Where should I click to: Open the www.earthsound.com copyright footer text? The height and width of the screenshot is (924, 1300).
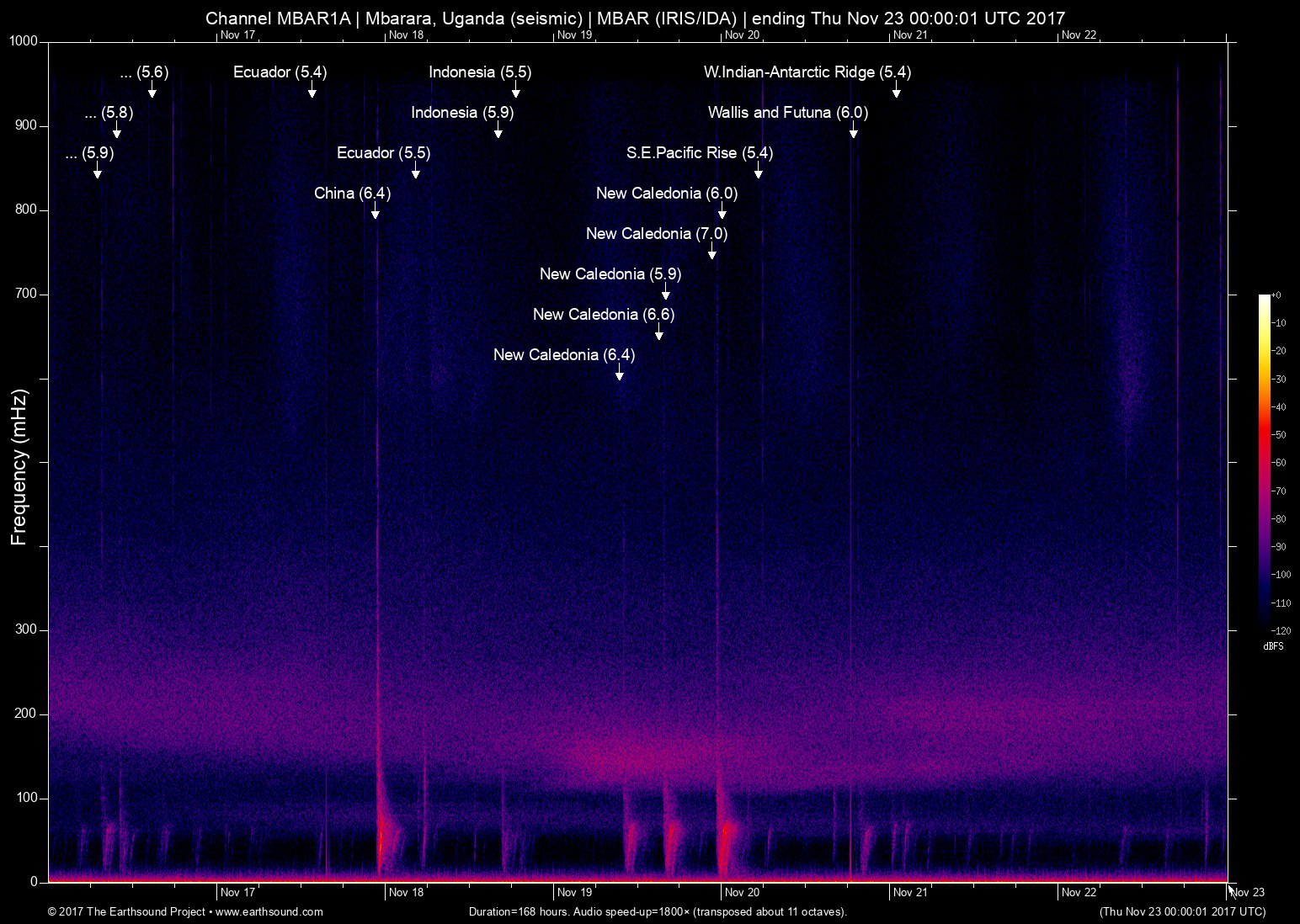click(185, 911)
